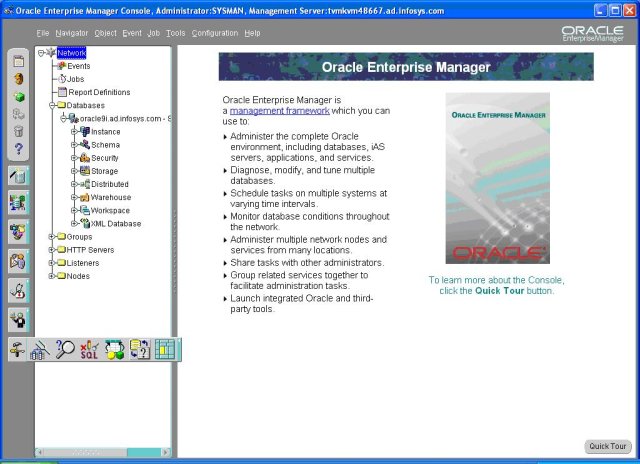Expand the Distributed node
The width and height of the screenshot is (640, 464).
click(x=74, y=184)
